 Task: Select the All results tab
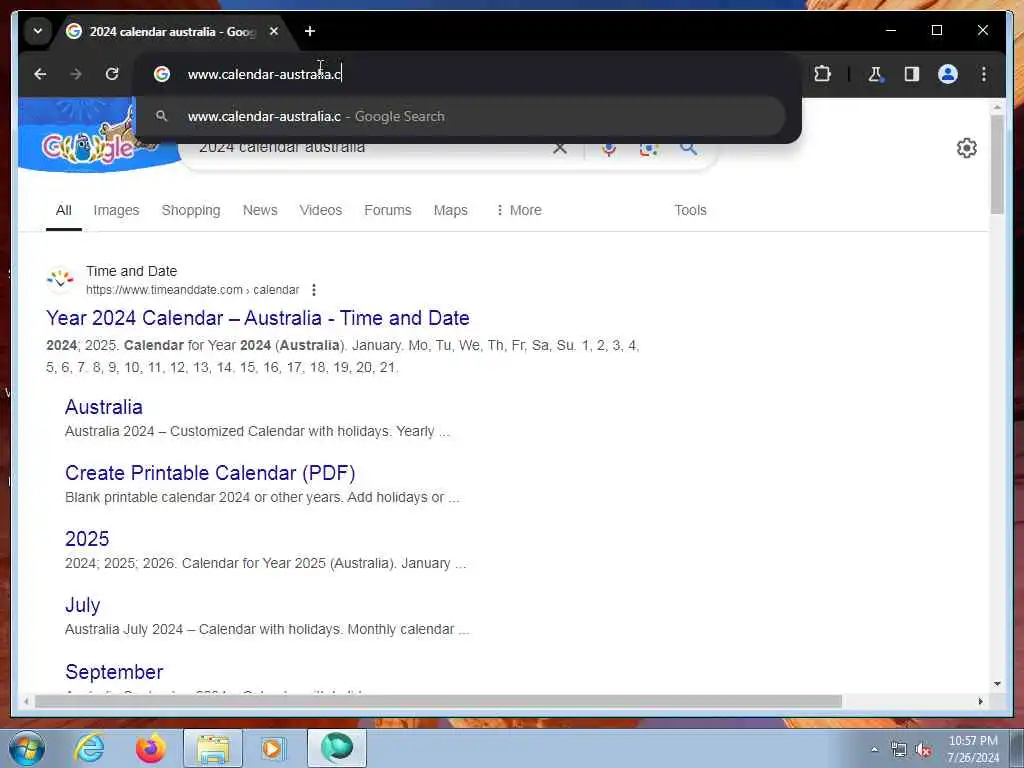[64, 210]
